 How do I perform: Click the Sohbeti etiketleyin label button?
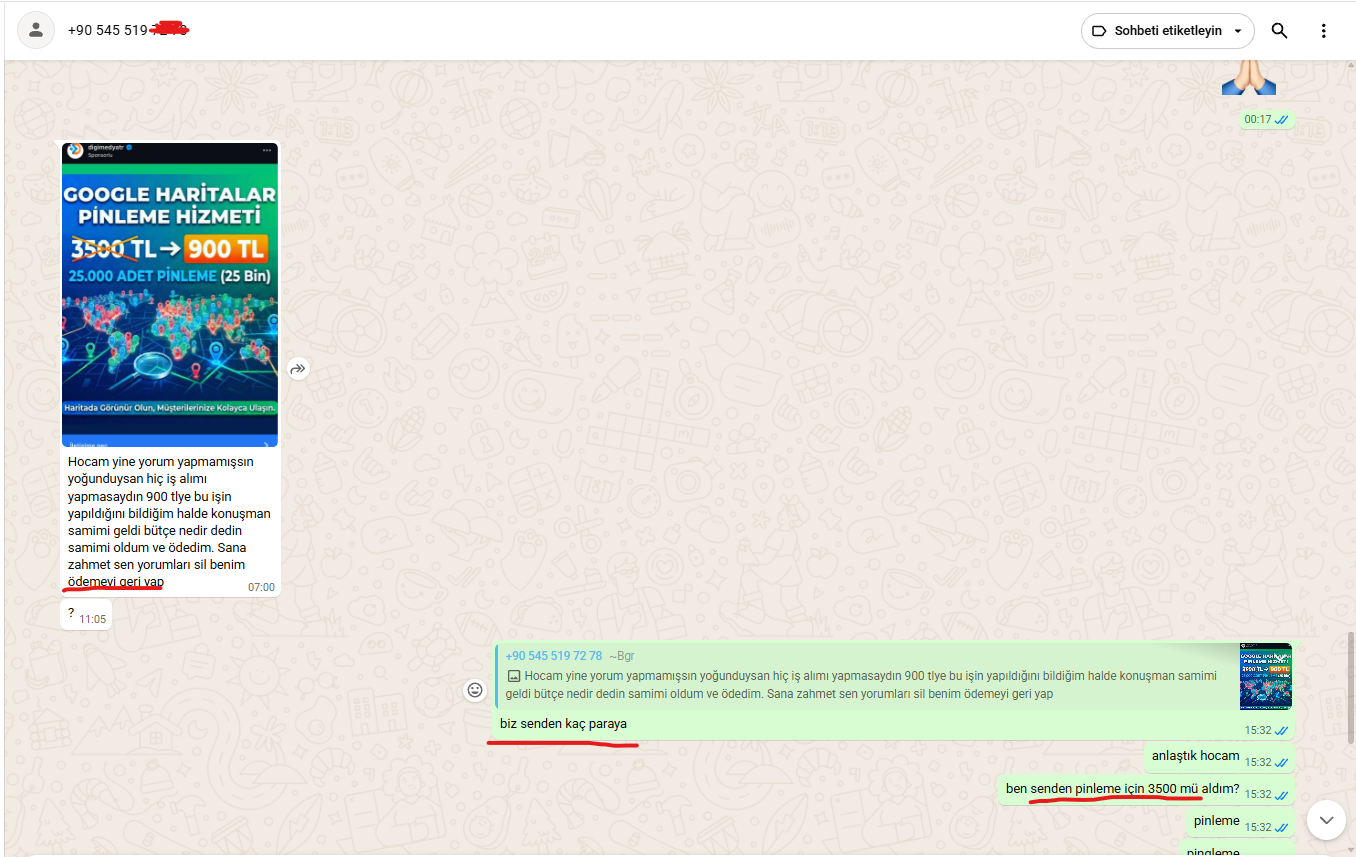pyautogui.click(x=1167, y=31)
